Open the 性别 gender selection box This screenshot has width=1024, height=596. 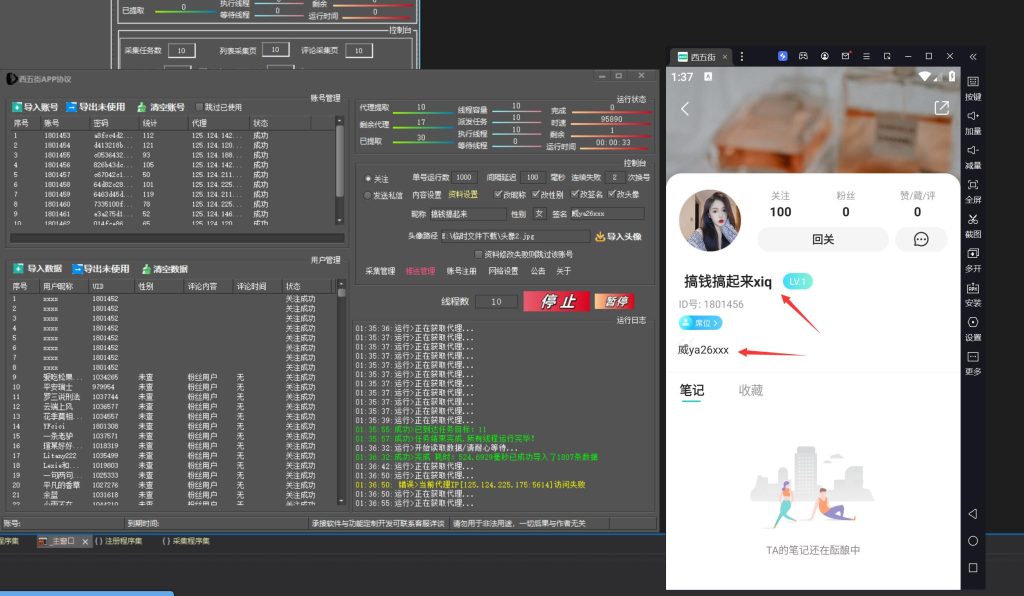(540, 213)
